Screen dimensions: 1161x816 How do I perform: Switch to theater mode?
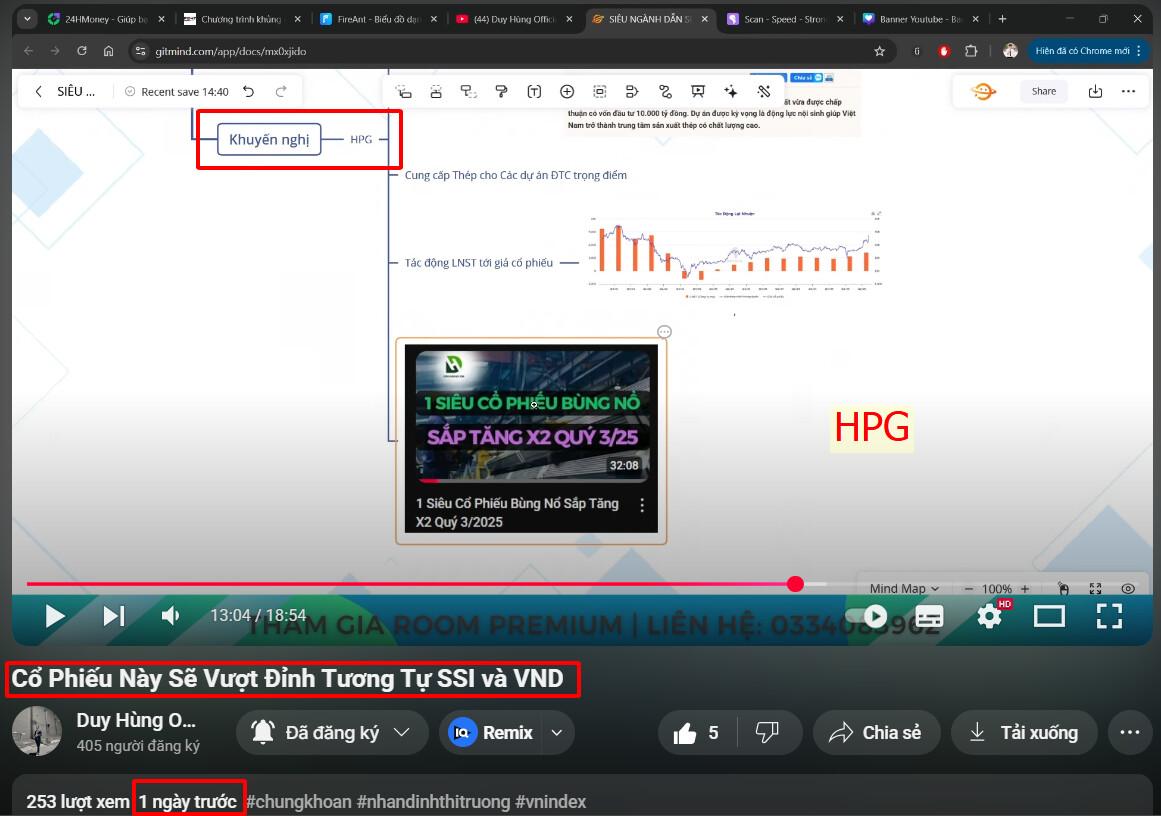click(1049, 616)
